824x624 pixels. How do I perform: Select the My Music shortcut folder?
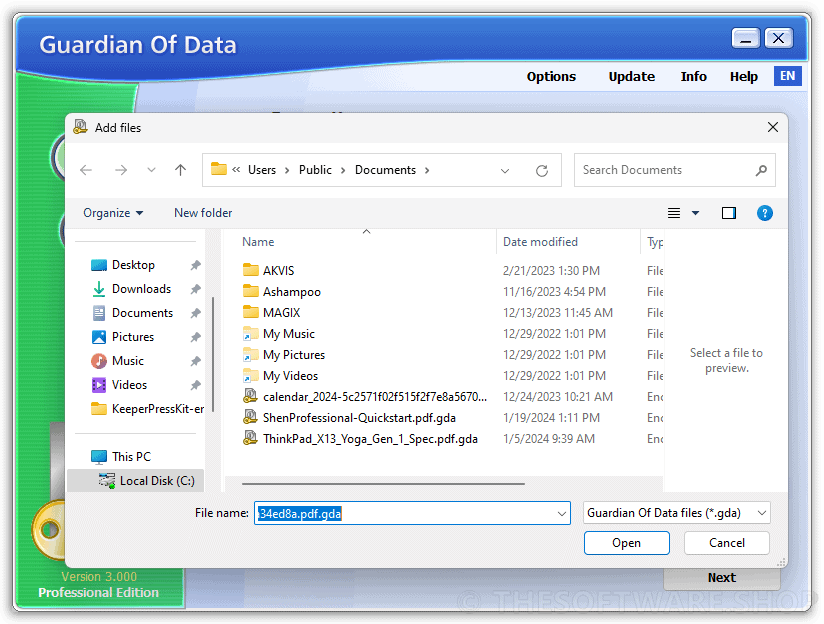click(289, 334)
